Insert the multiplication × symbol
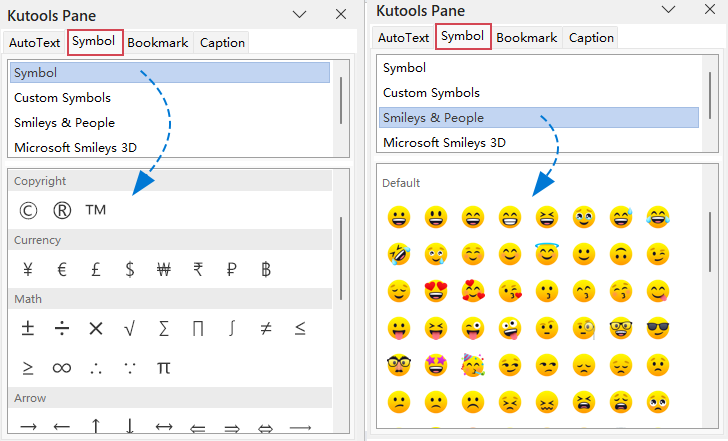The image size is (728, 441). 96,329
